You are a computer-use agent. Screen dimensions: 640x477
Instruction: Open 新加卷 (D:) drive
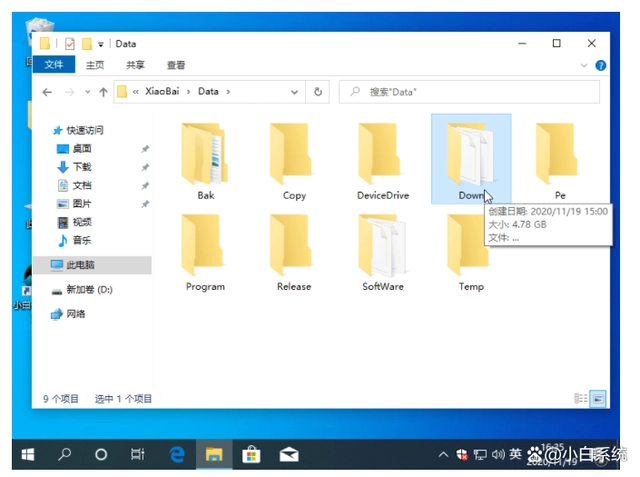click(89, 290)
